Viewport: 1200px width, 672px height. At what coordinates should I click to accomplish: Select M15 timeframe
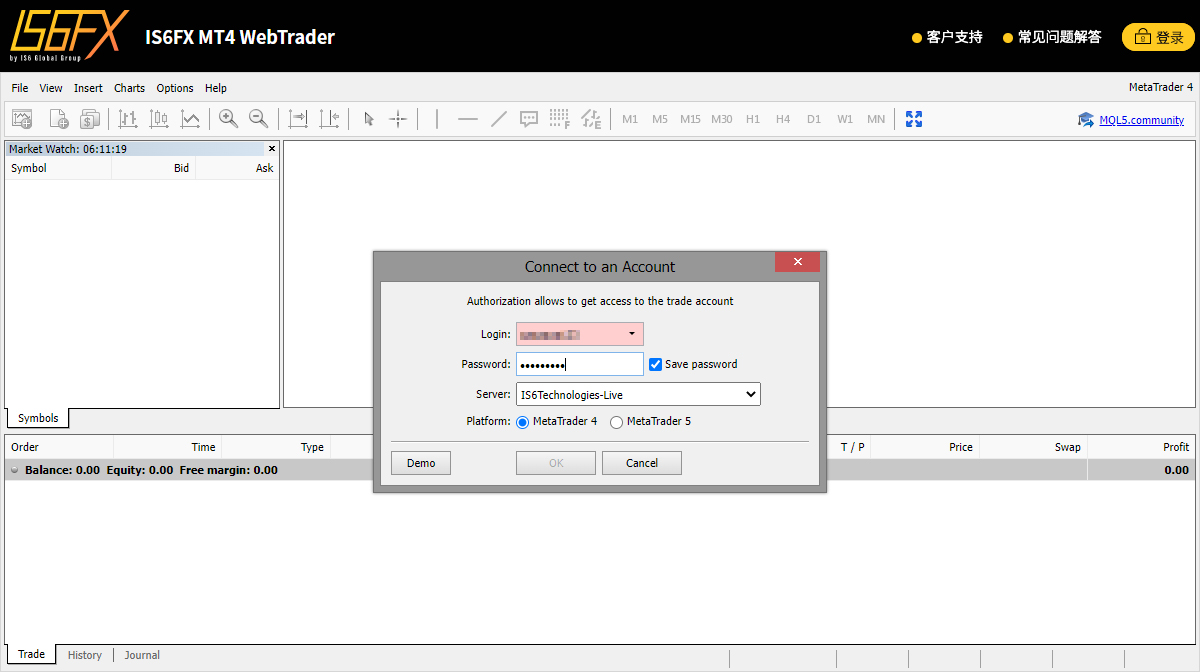pyautogui.click(x=690, y=119)
